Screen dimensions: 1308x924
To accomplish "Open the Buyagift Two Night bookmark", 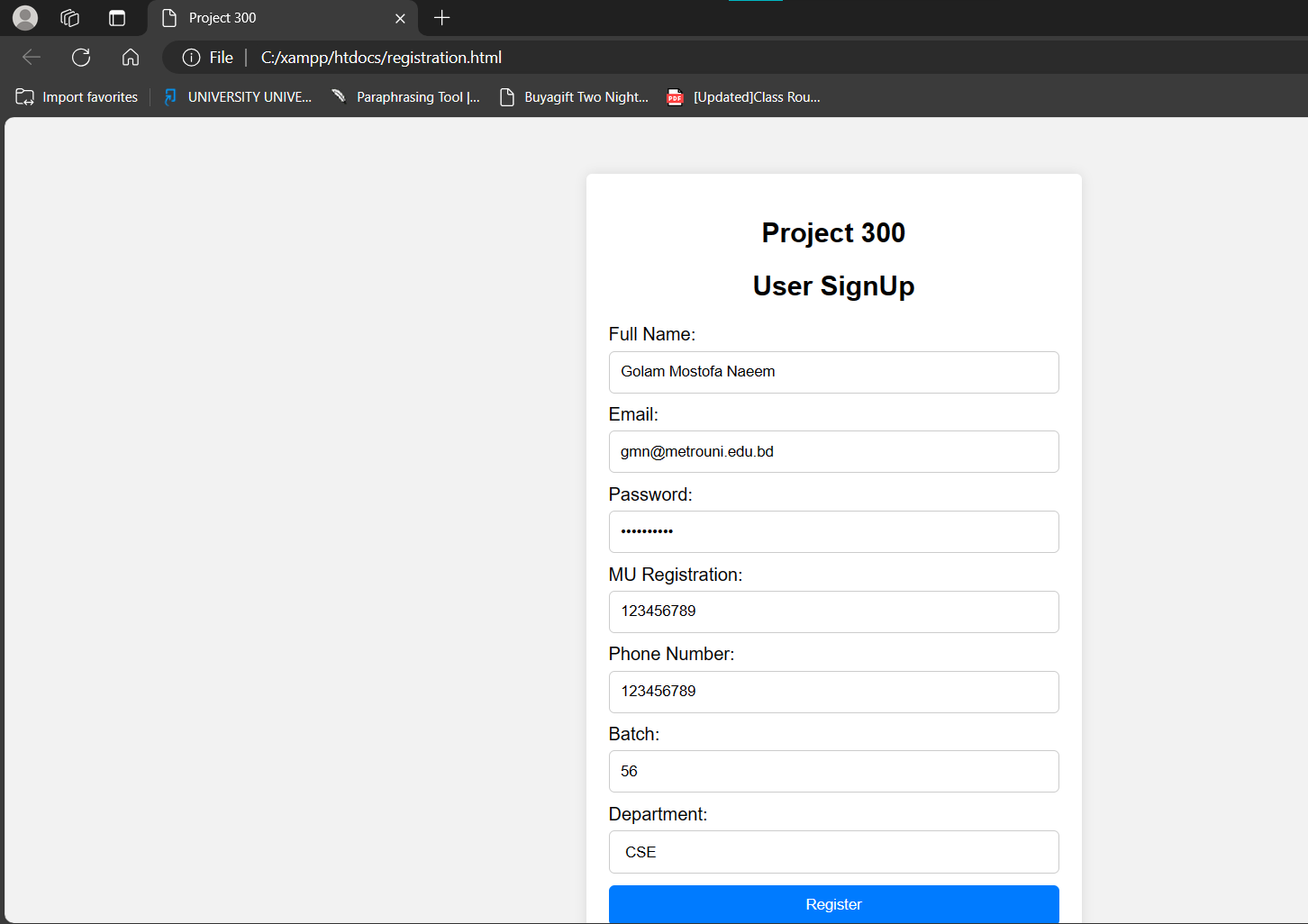I will (575, 97).
